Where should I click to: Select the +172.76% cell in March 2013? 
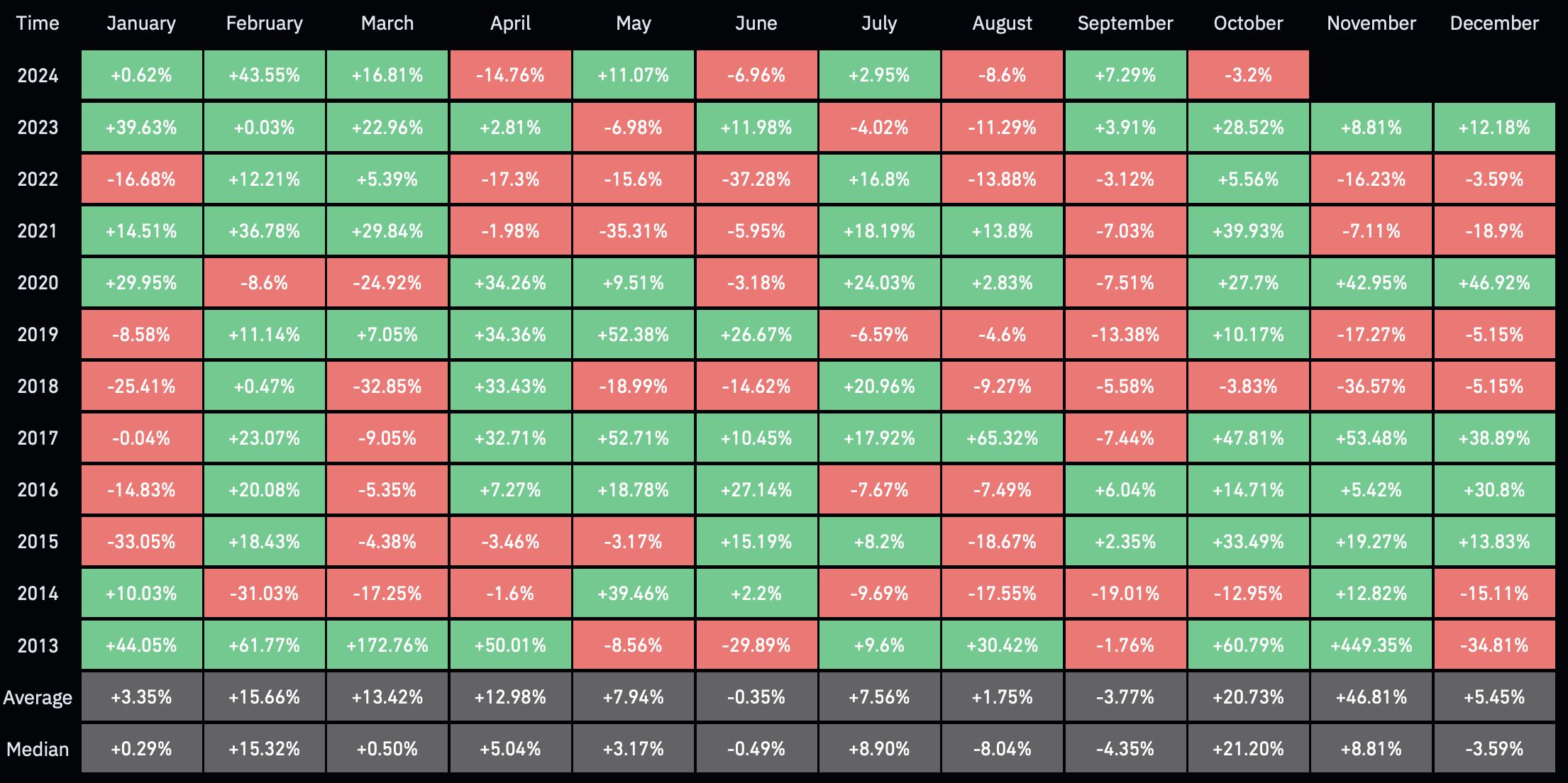[x=387, y=645]
